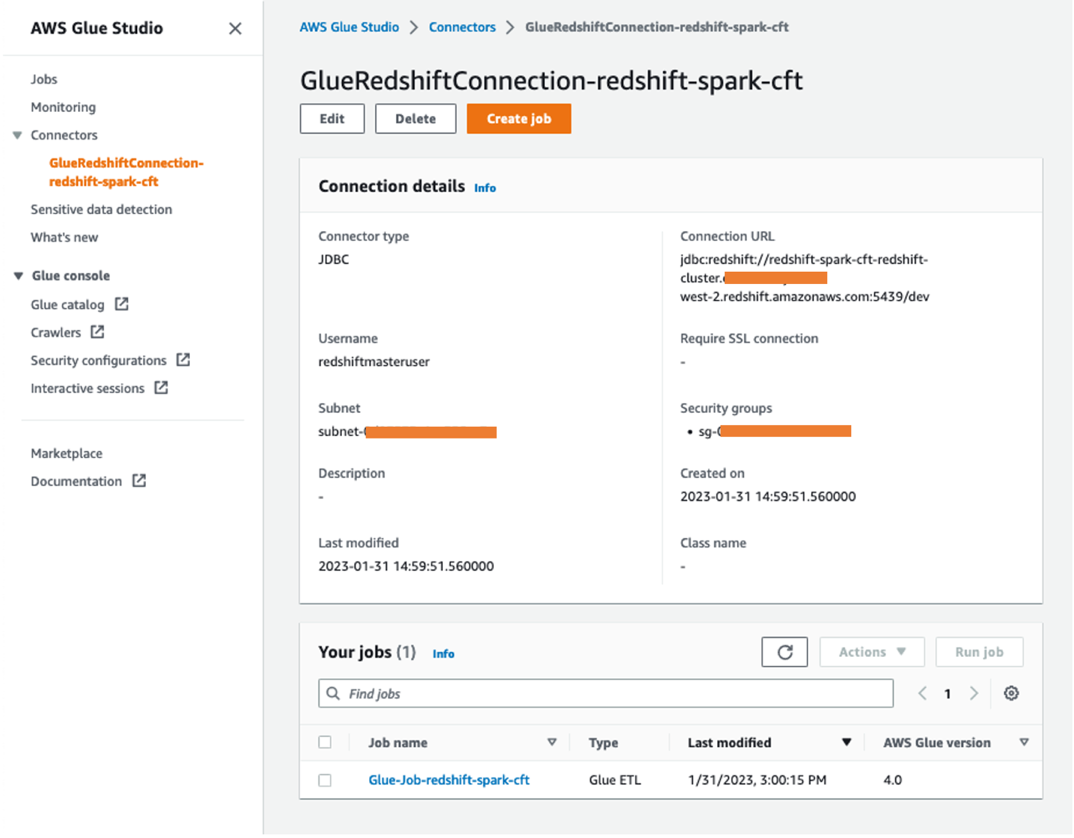Focus the Find jobs search field
The width and height of the screenshot is (1074, 838).
(x=605, y=693)
